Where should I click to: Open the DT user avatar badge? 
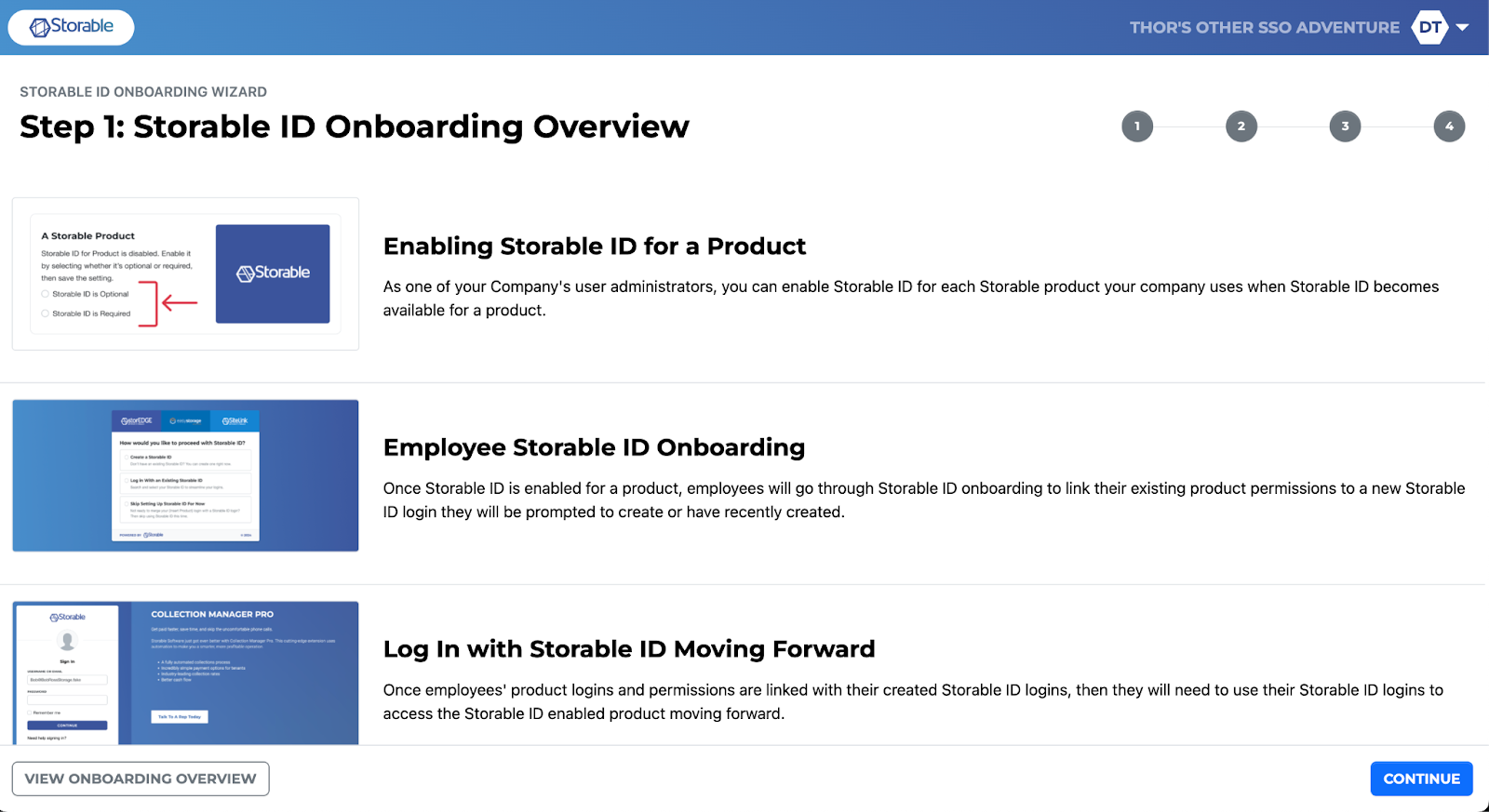click(1429, 27)
